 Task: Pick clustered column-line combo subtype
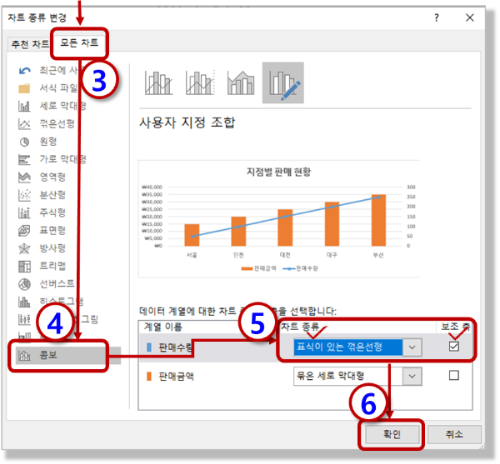(159, 83)
